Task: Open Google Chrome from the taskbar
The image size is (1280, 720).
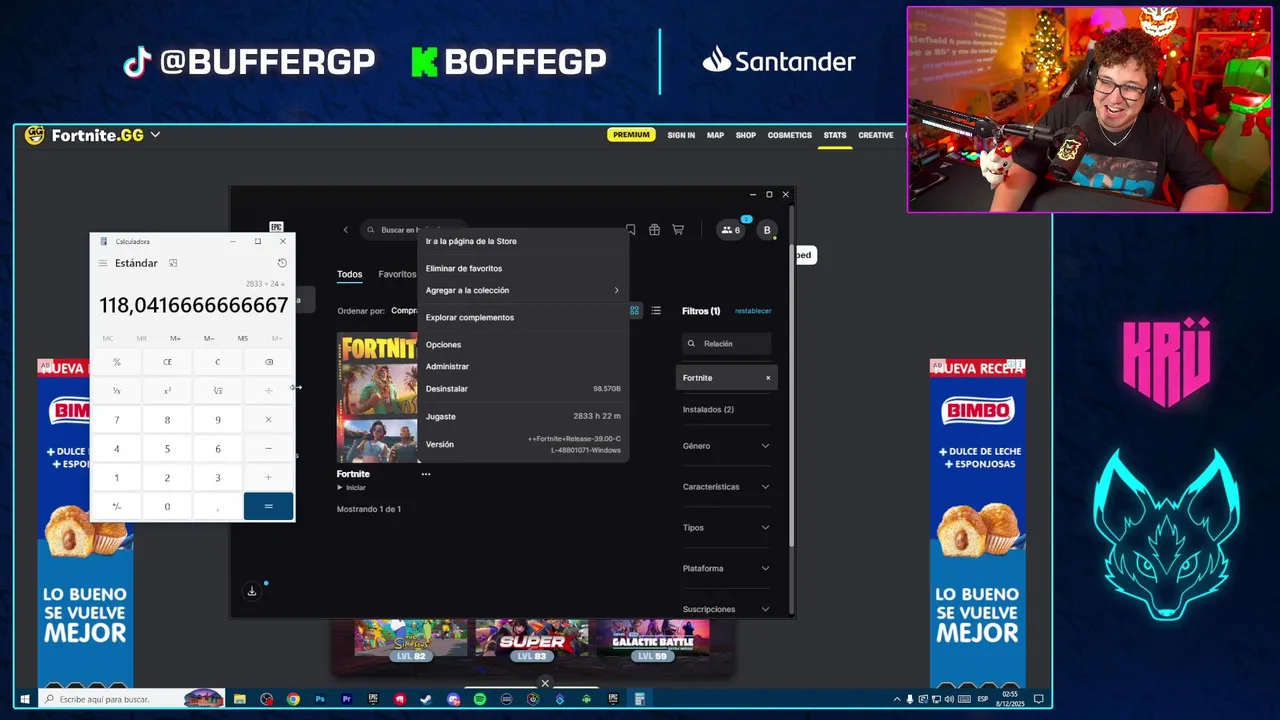Action: (293, 699)
